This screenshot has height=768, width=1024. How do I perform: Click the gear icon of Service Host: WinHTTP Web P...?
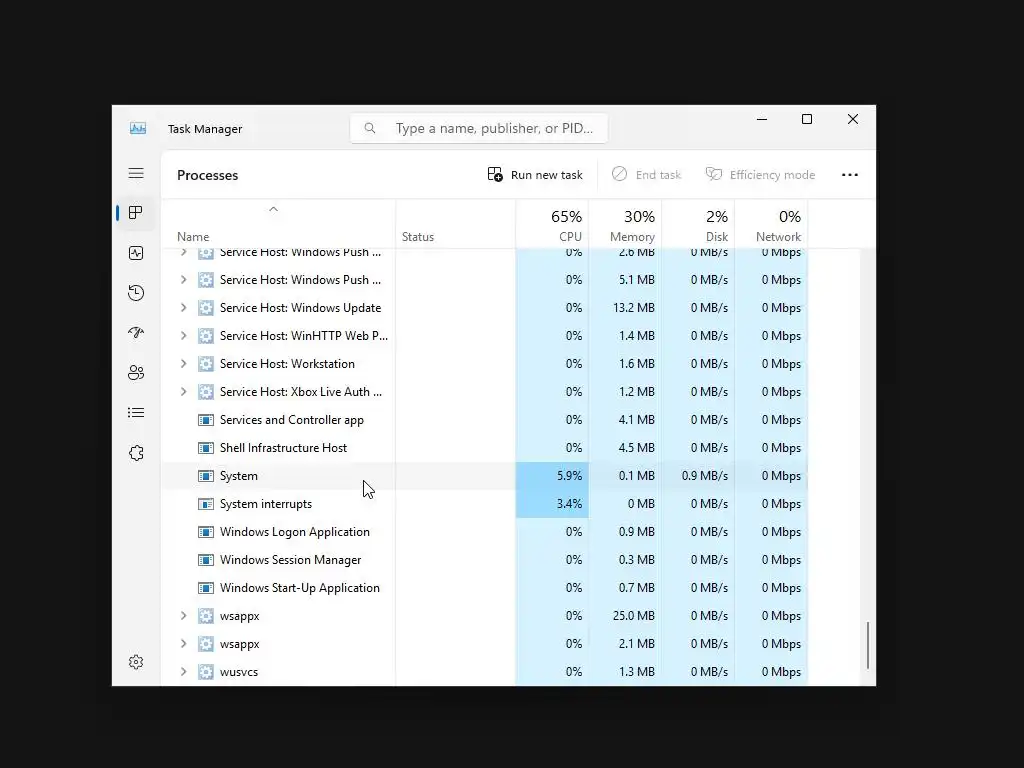coord(206,336)
